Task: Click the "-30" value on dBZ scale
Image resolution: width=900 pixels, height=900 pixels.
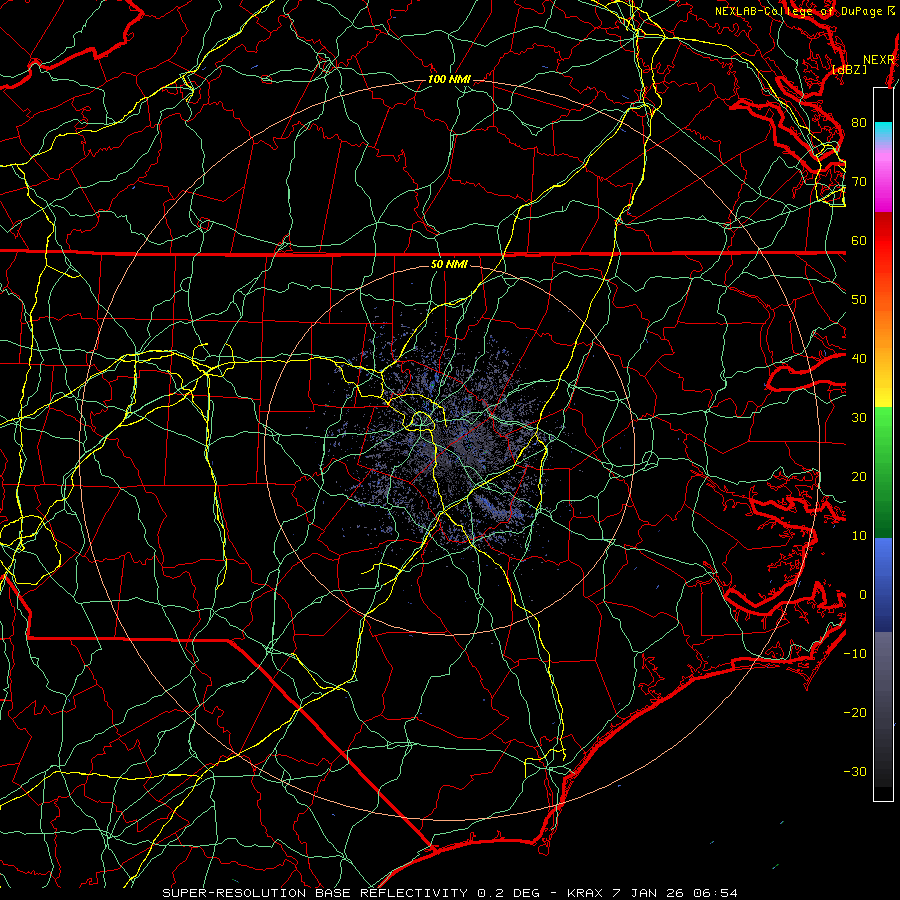Action: [x=855, y=772]
